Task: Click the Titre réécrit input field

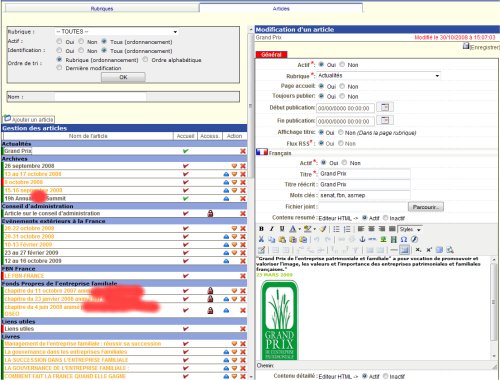Action: click(x=364, y=184)
